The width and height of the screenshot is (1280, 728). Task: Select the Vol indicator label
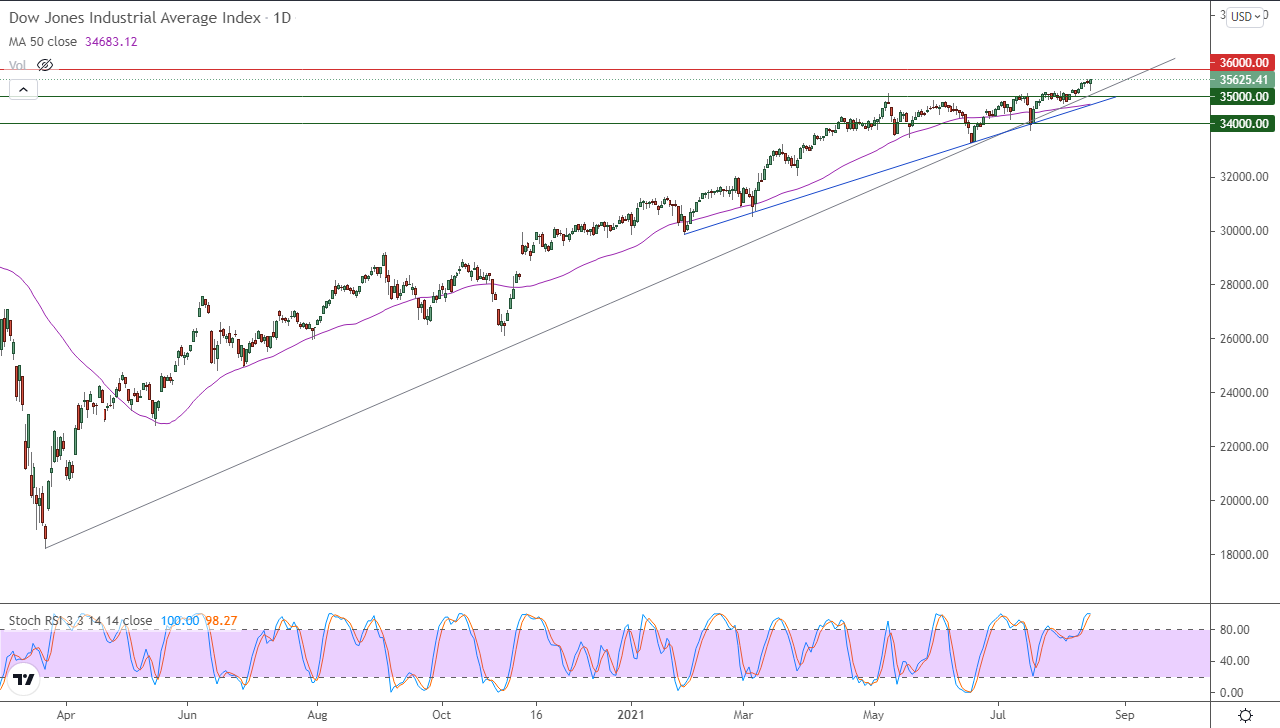point(18,65)
